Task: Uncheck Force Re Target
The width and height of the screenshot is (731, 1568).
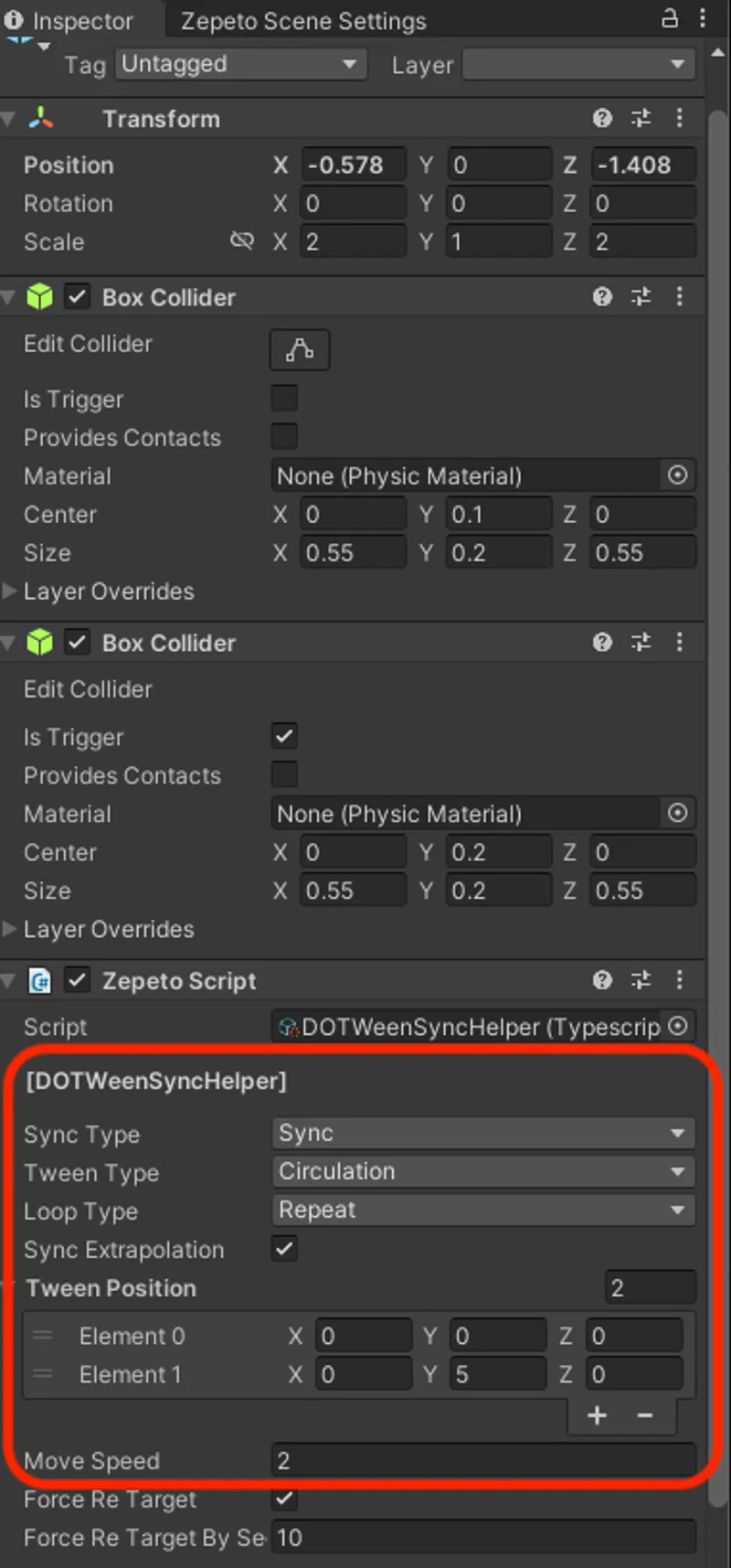Action: [x=284, y=1499]
